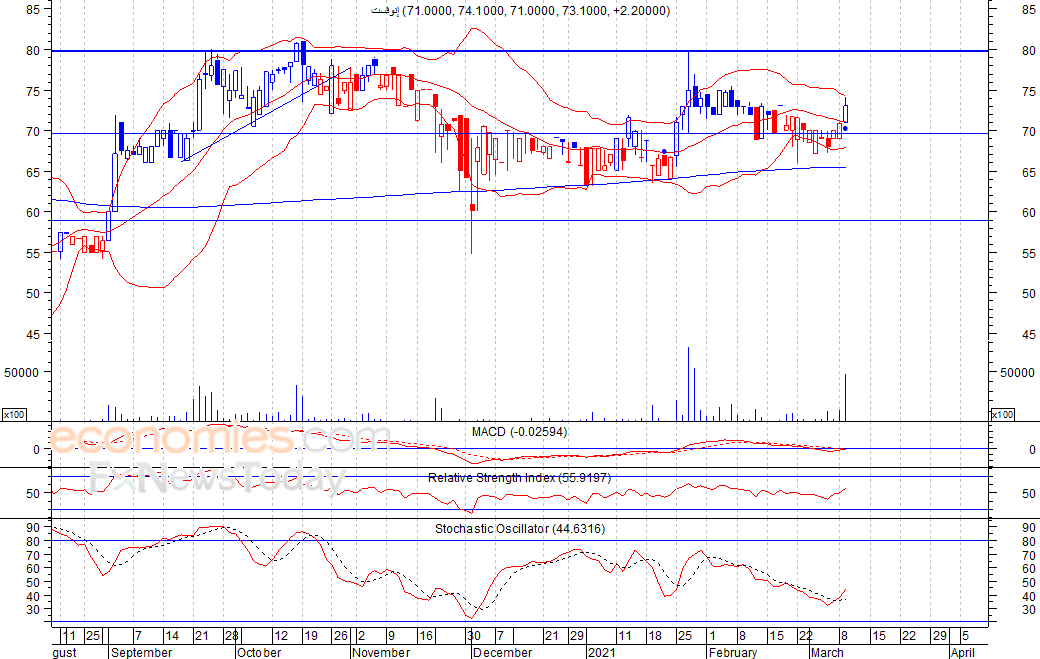
Task: Click the Stochastic 80 label on the right axis
Action: coord(1029,541)
